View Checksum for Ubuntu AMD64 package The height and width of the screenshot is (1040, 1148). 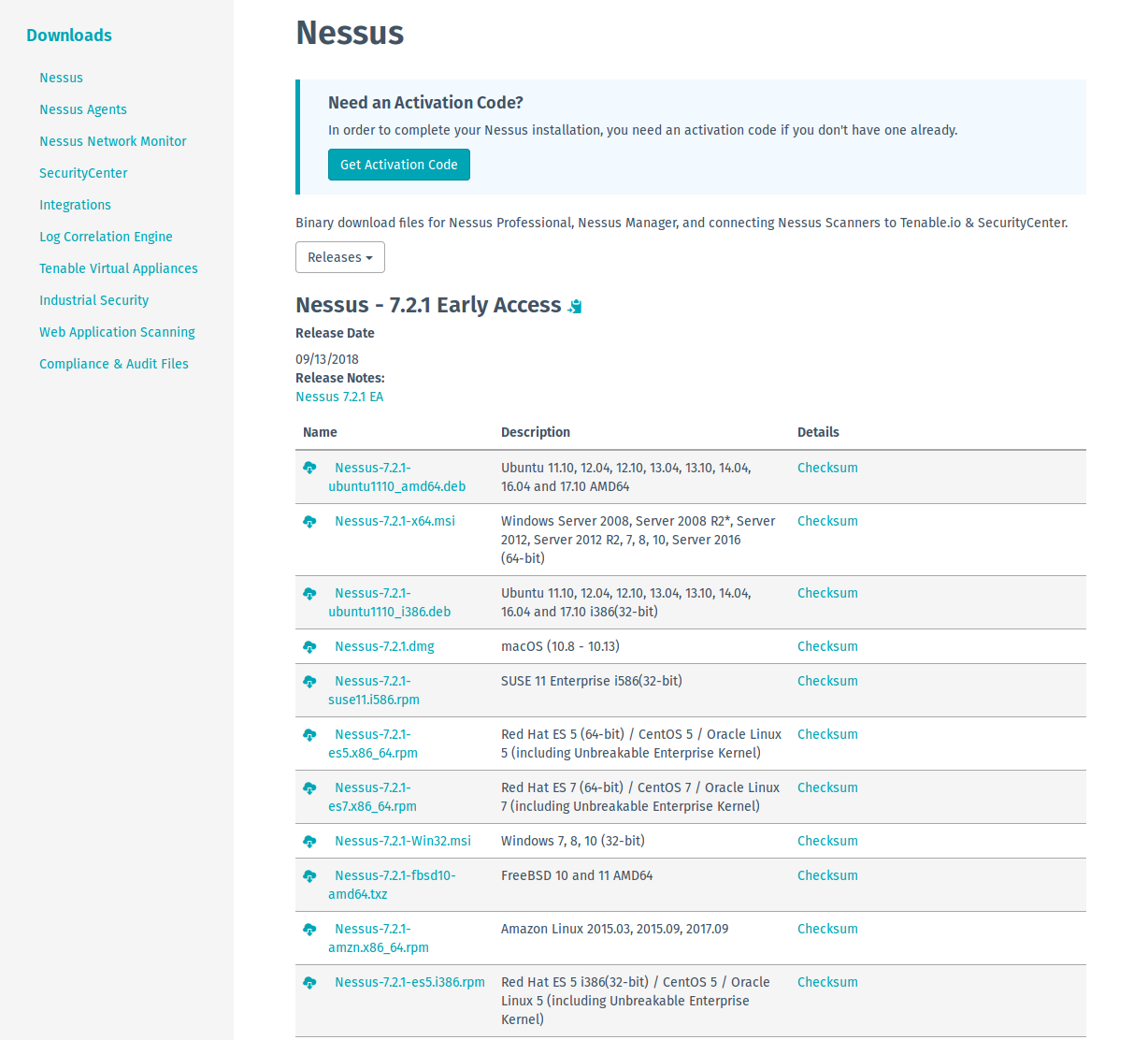pos(827,468)
